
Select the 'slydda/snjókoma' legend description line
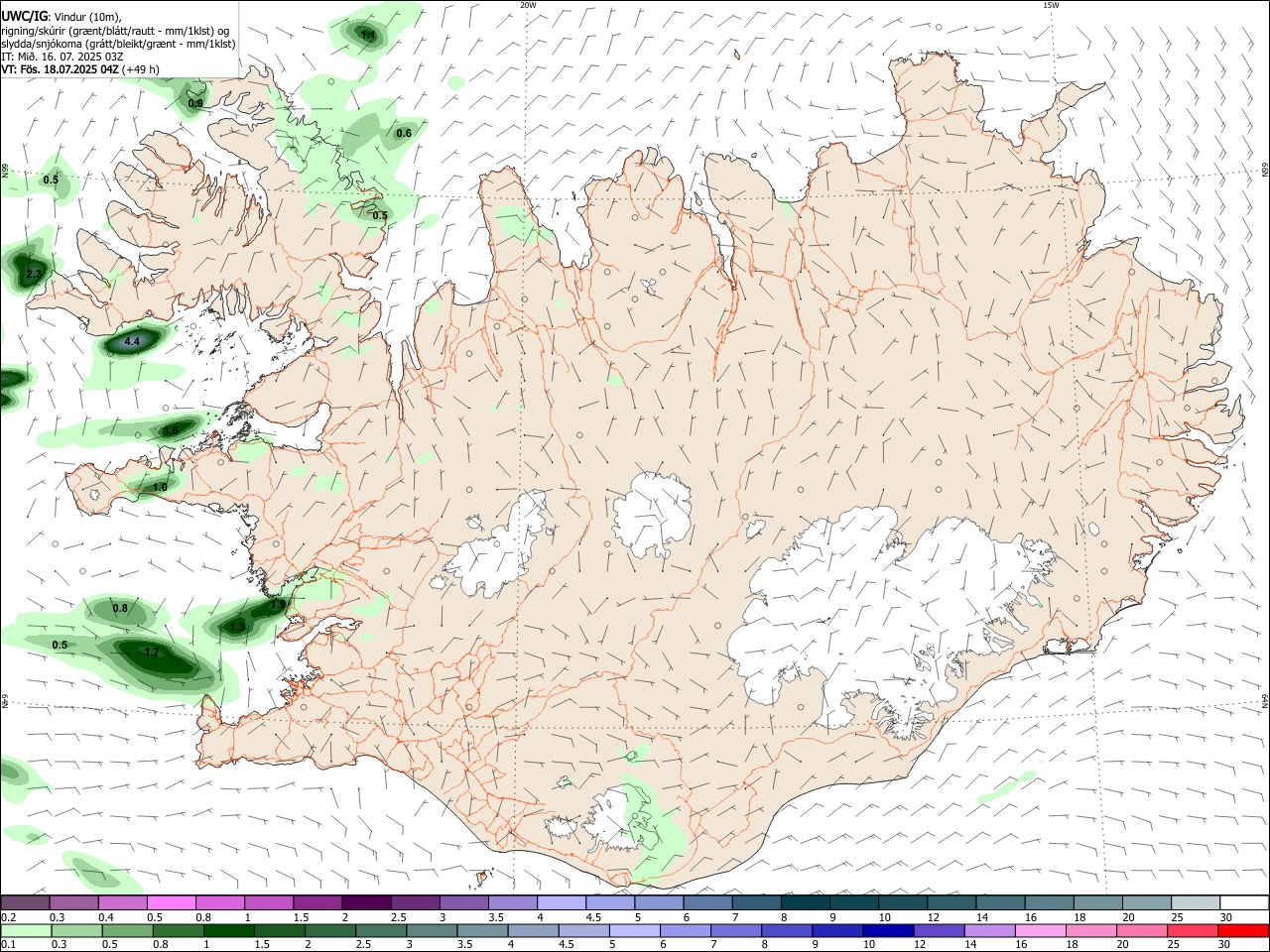118,43
